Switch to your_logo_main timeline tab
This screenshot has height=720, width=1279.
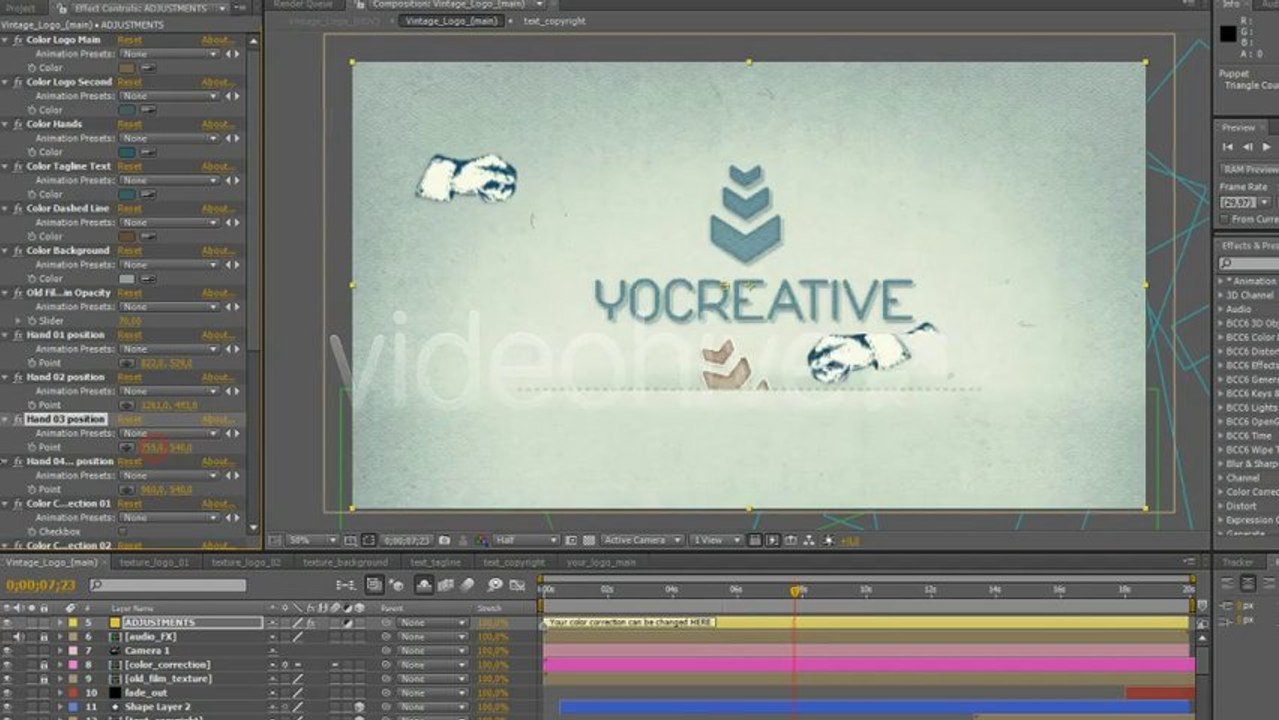point(601,562)
